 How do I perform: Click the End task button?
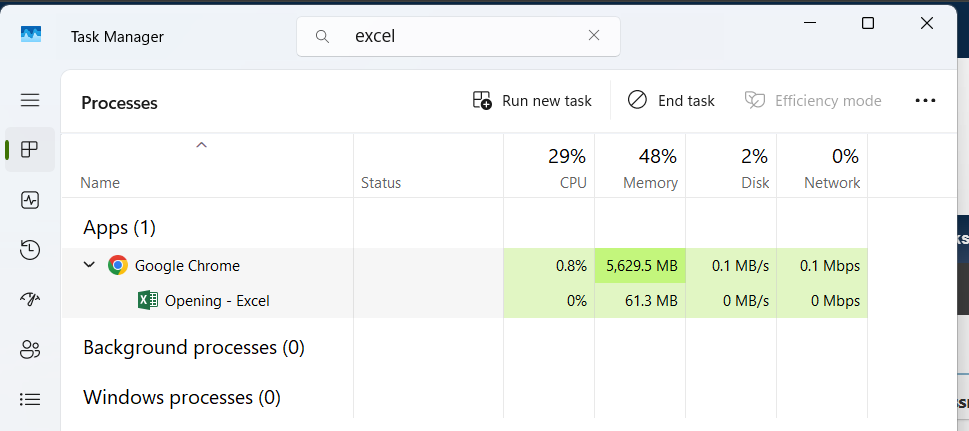coord(671,101)
